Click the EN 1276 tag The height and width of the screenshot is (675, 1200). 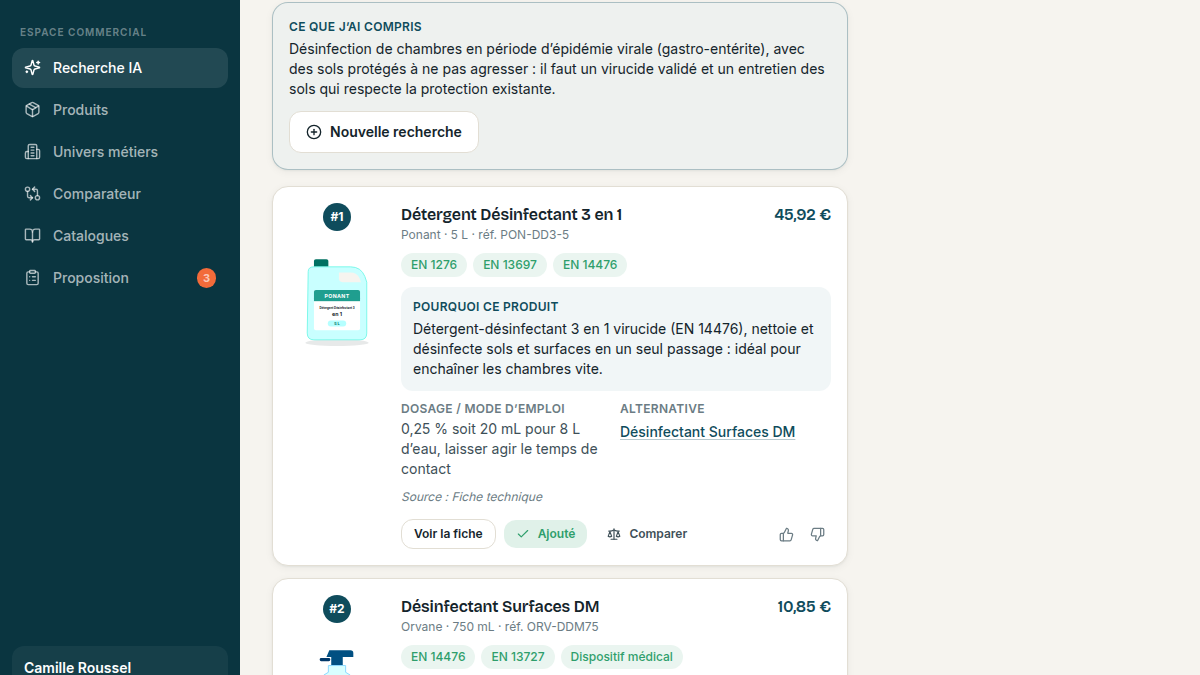[x=434, y=265]
